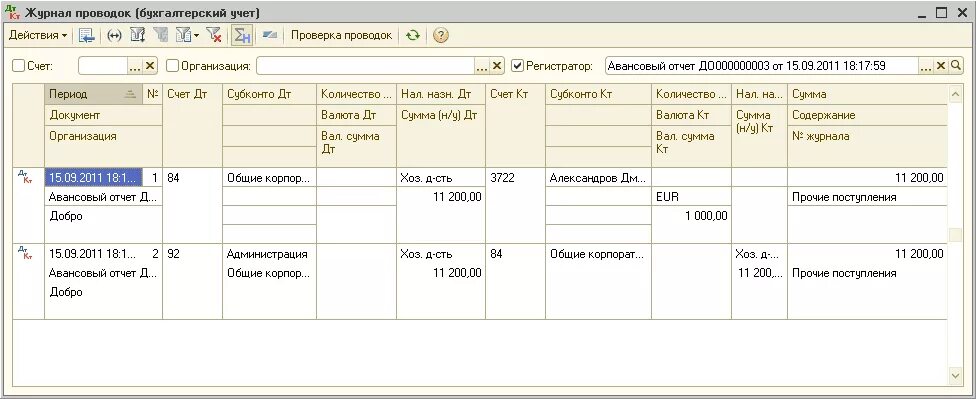
Task: Open the Действия menu
Action: click(x=37, y=35)
